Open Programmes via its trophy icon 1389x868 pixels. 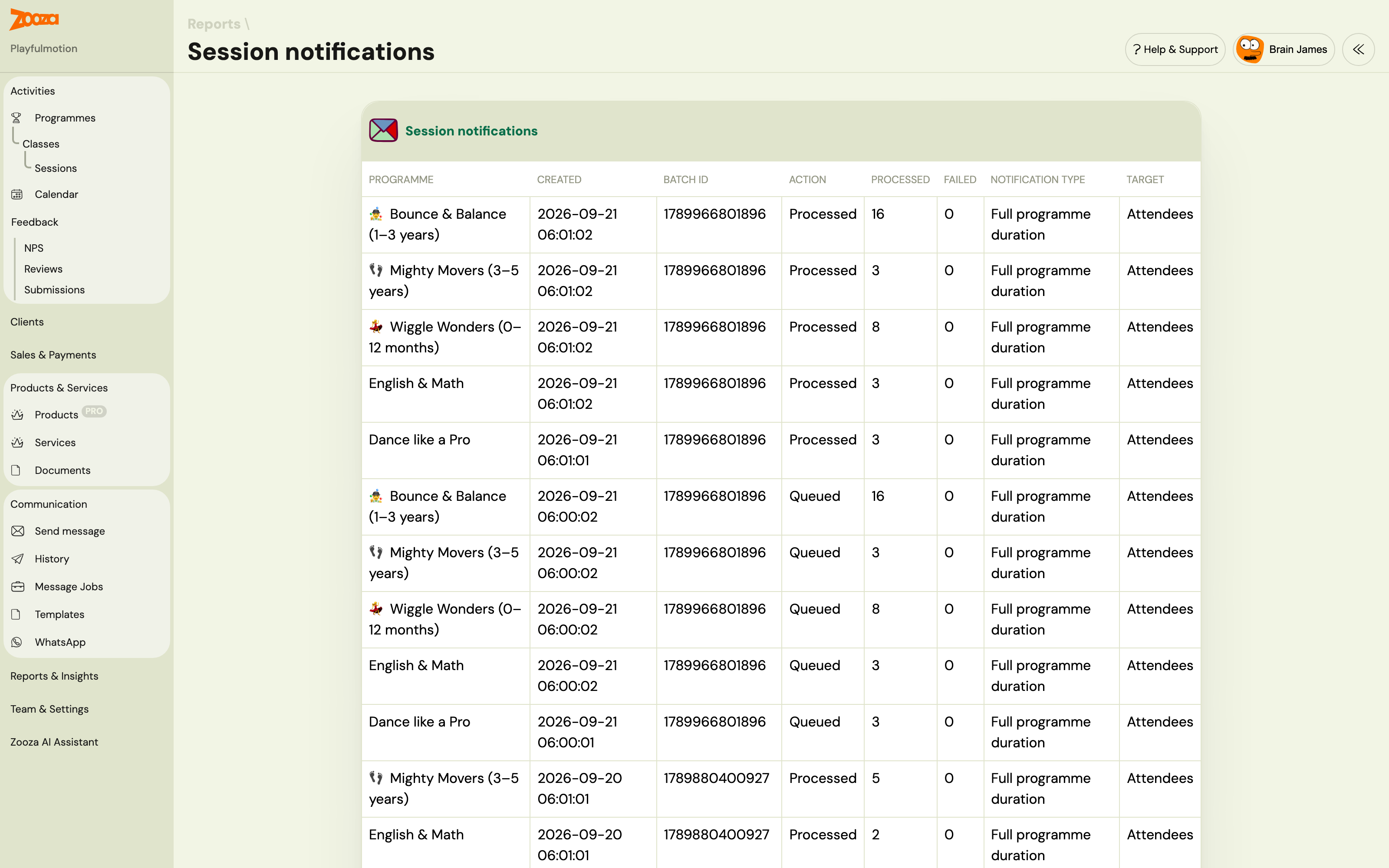pos(16,118)
